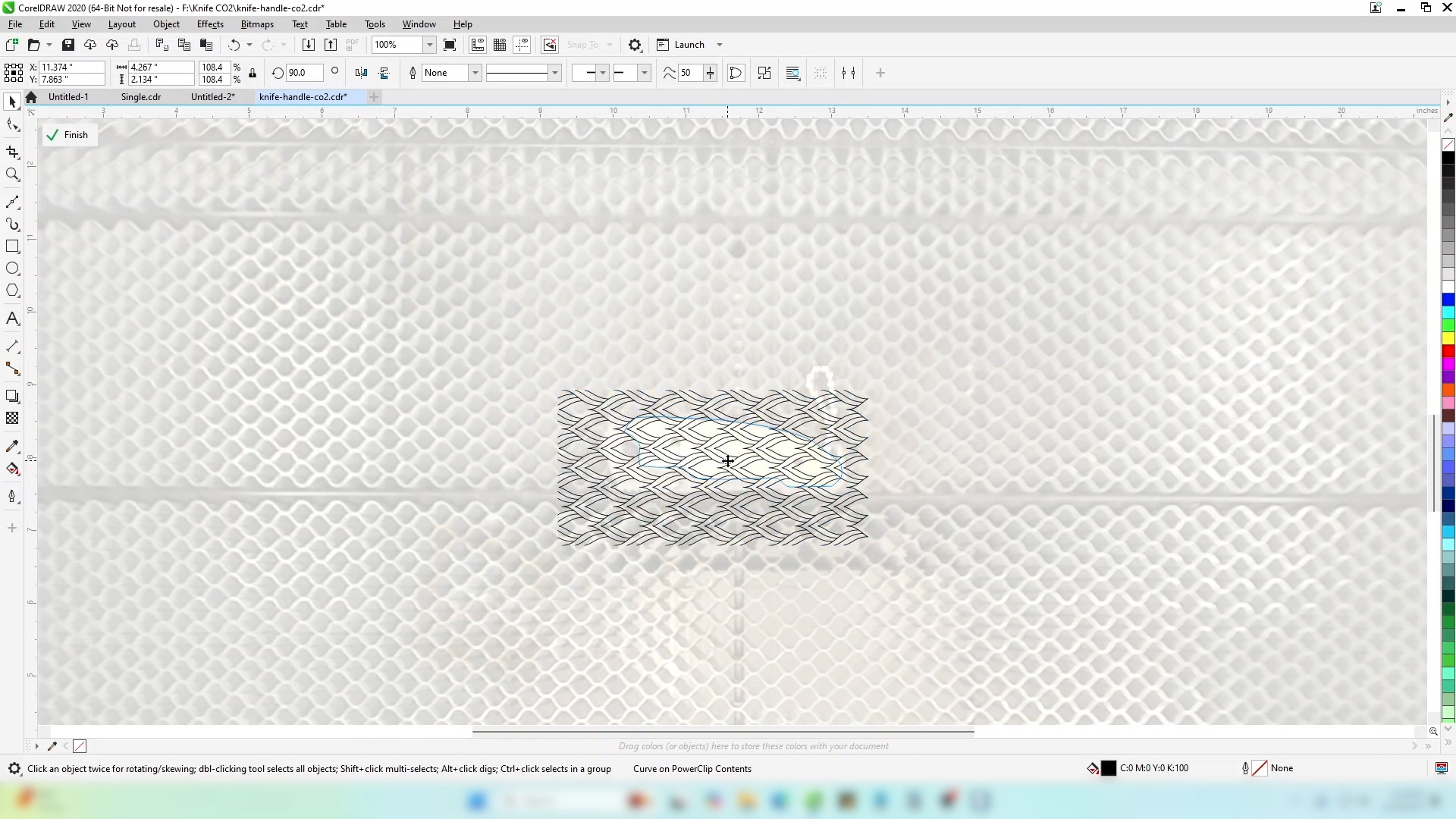
Task: Click the Finish button
Action: (x=69, y=135)
